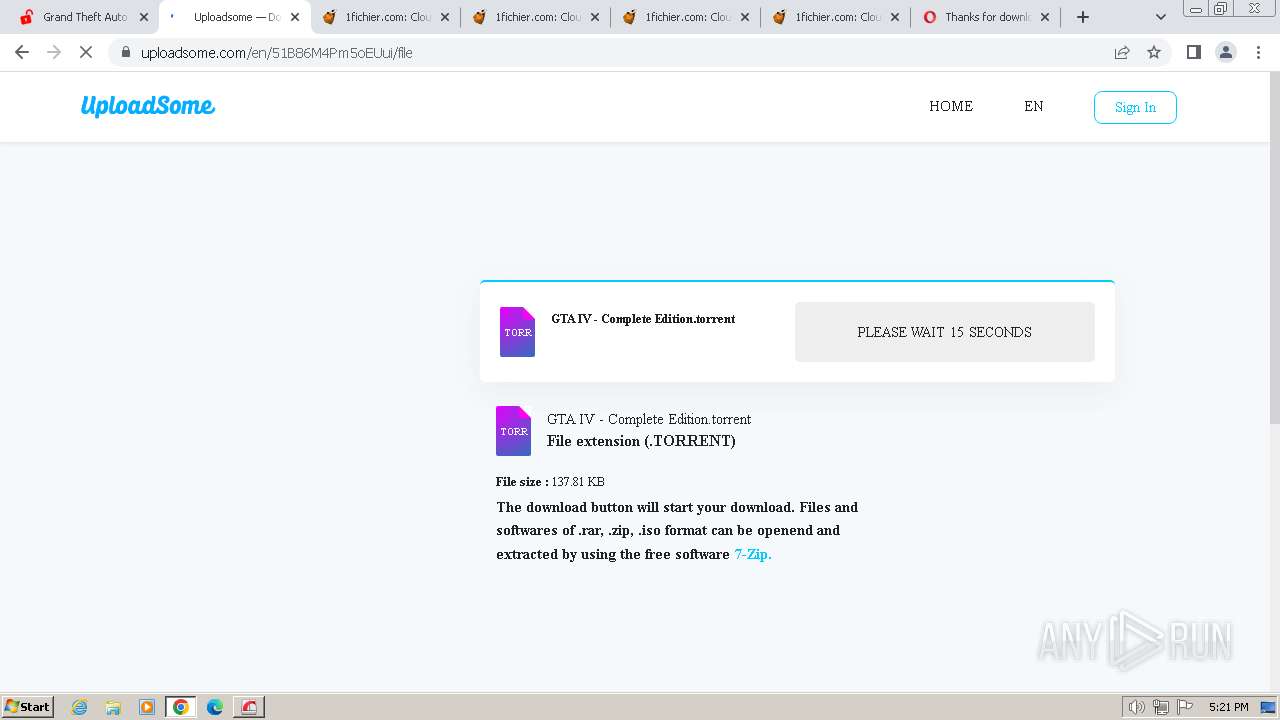Click File extension (.TORRENT) text

click(x=641, y=441)
